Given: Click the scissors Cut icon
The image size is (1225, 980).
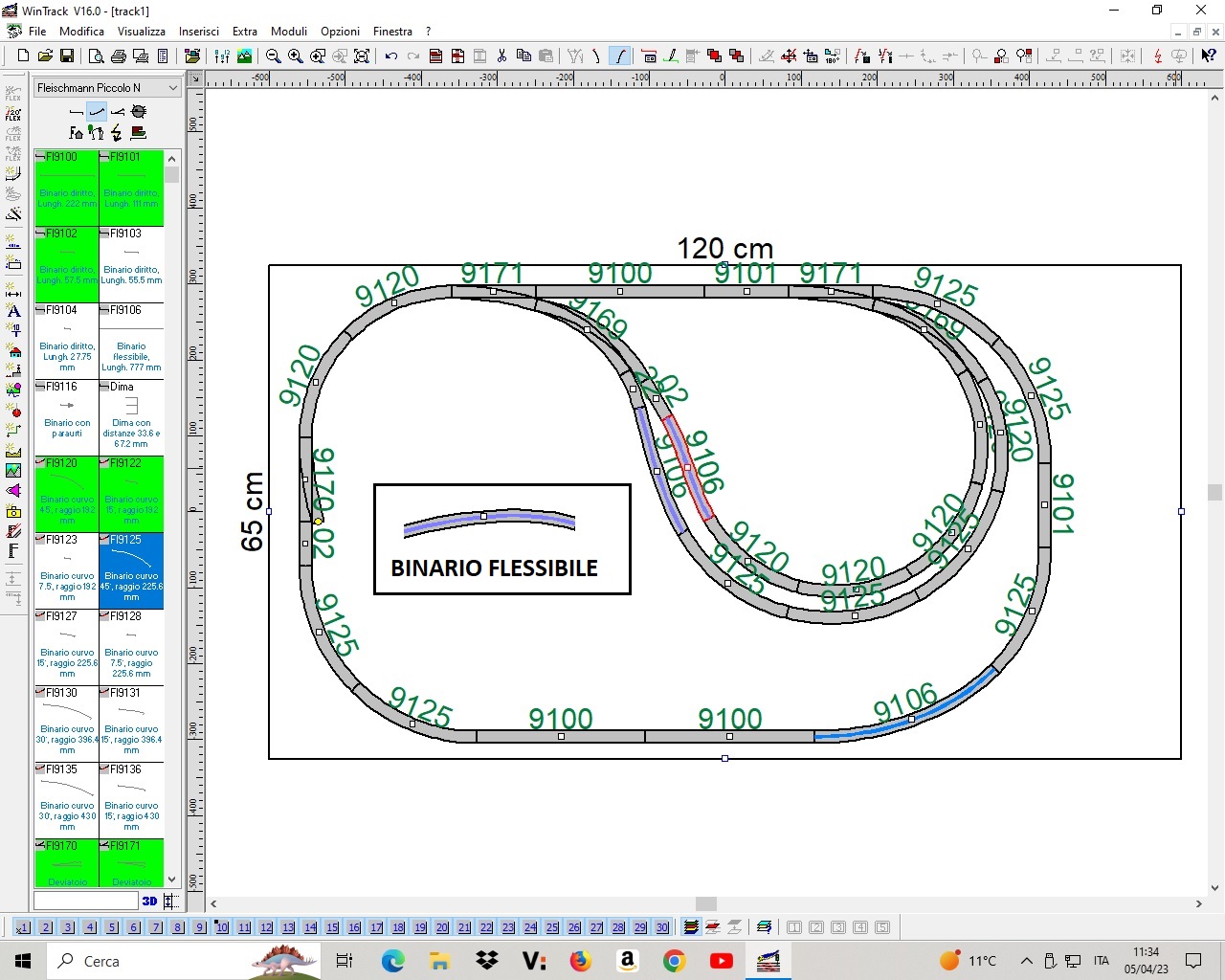Looking at the screenshot, I should point(501,56).
